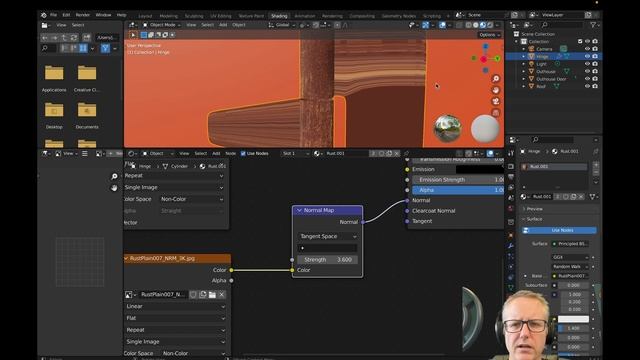Open the Slot 1 material slot dropdown
This screenshot has height=360, width=640.
pyautogui.click(x=295, y=153)
